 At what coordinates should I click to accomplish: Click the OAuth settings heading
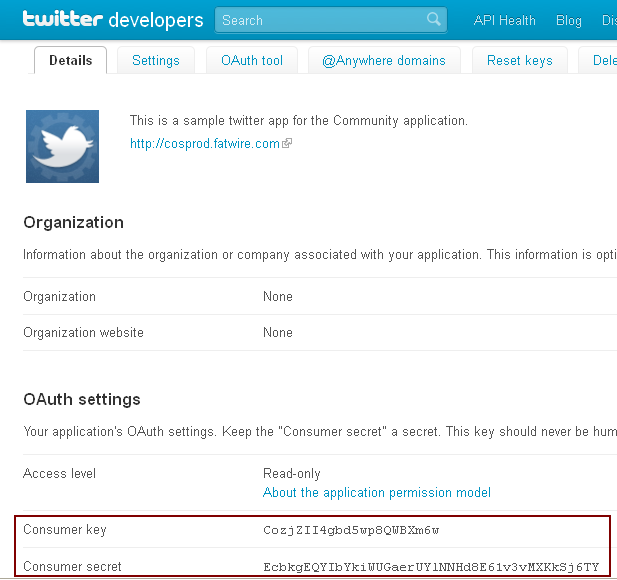coord(82,399)
